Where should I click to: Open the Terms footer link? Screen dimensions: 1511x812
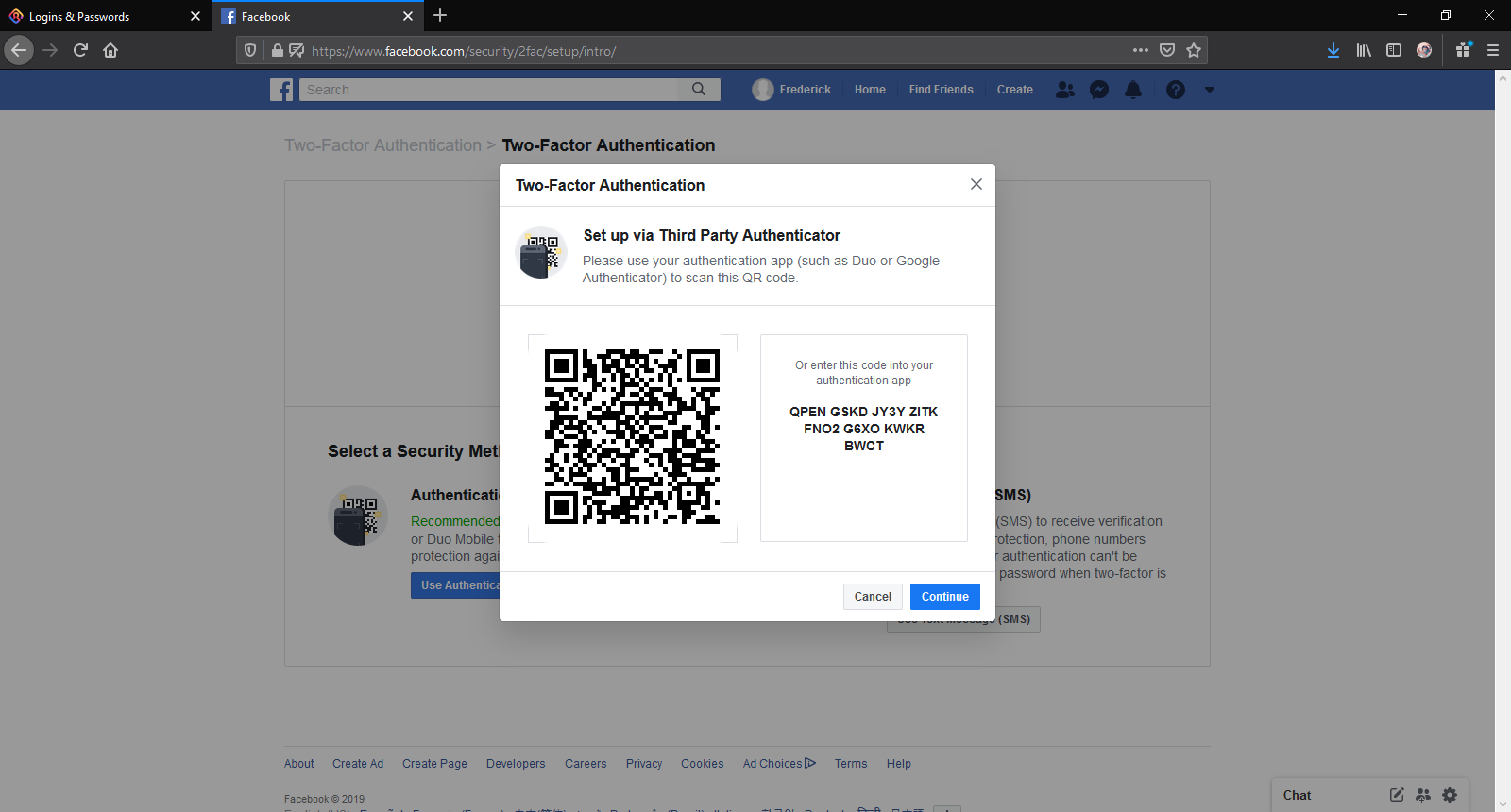[851, 764]
